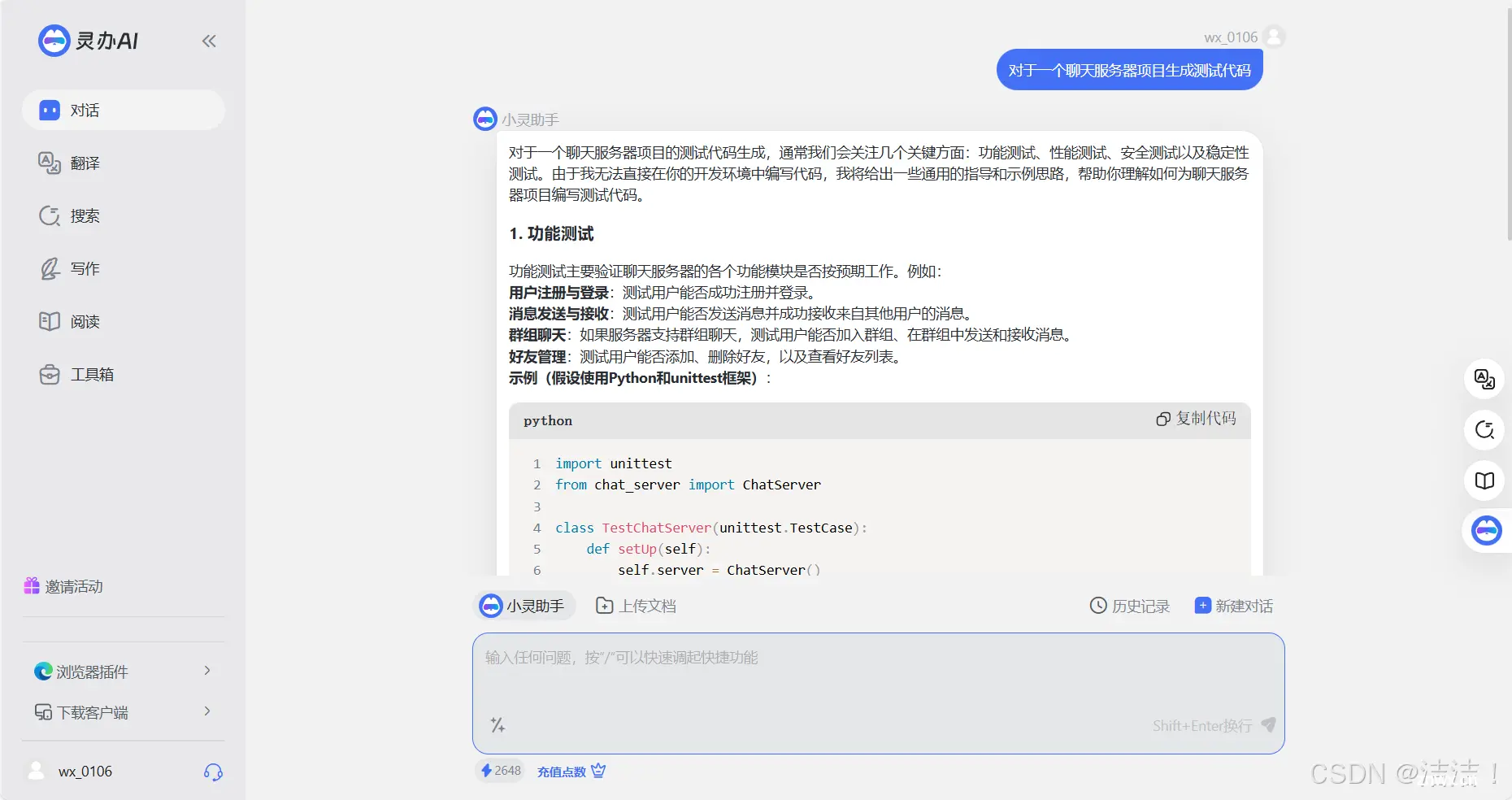Image resolution: width=1512 pixels, height=800 pixels.
Task: Click the 搜索 search icon in sidebar
Action: point(50,215)
